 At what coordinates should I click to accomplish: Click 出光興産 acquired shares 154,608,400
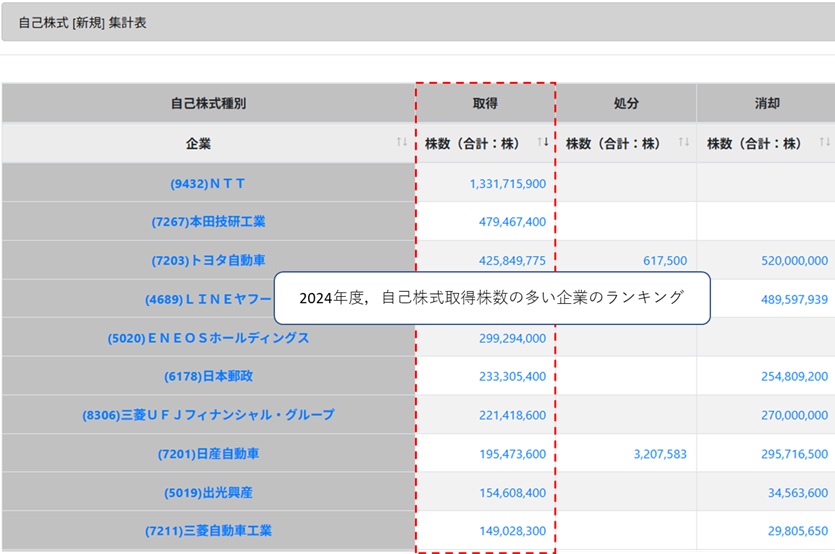pos(512,493)
